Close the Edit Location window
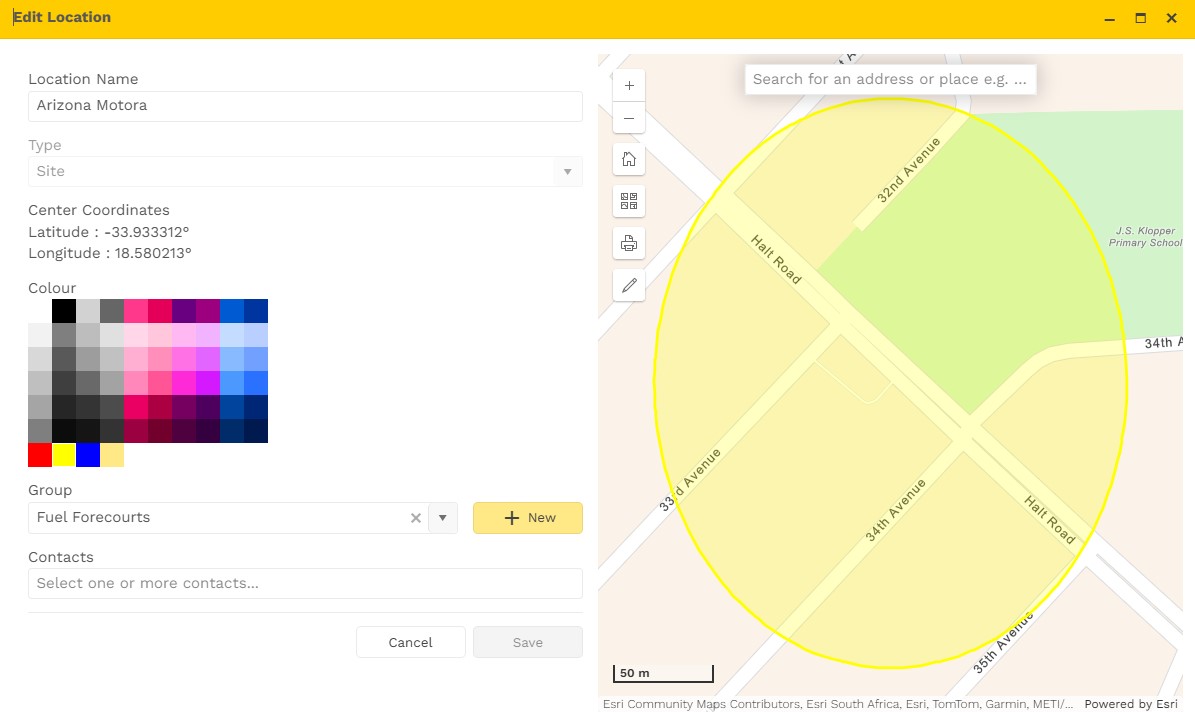 (1171, 18)
